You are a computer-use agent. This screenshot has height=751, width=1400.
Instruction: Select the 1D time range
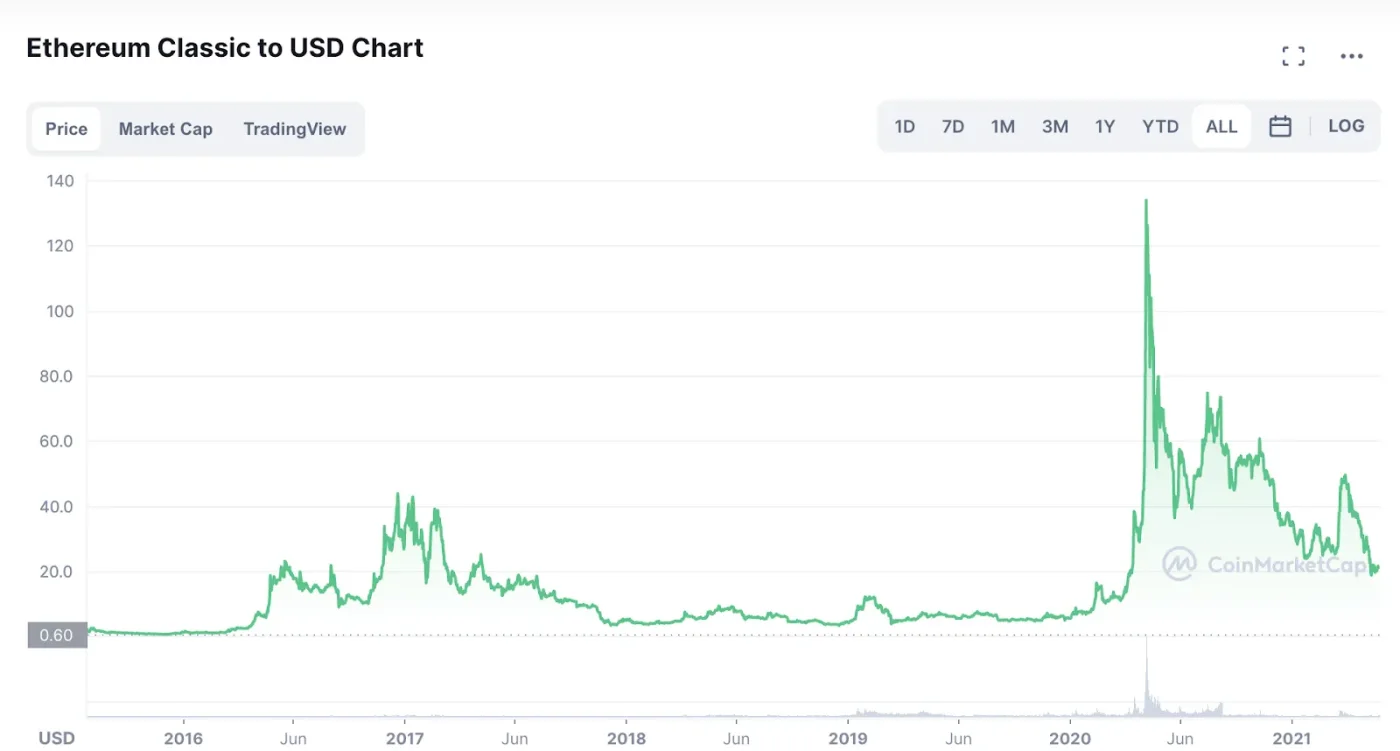tap(904, 126)
